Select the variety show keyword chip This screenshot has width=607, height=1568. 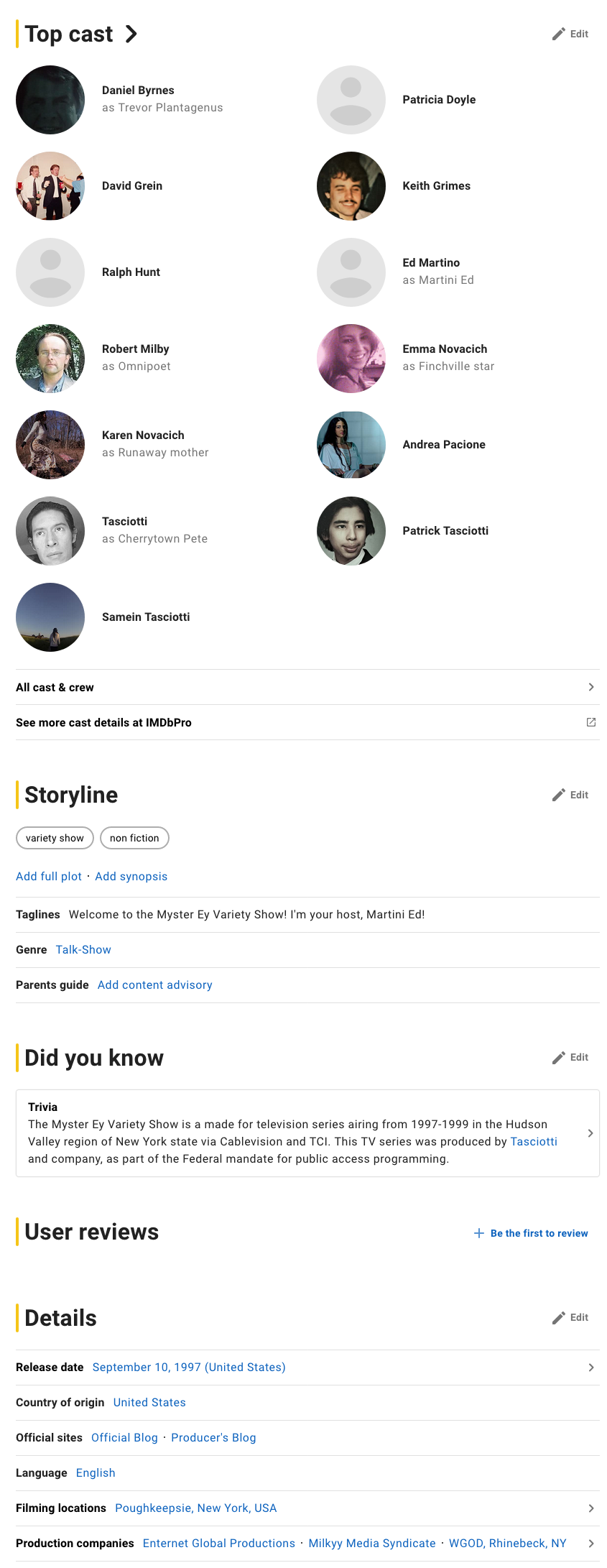[55, 838]
